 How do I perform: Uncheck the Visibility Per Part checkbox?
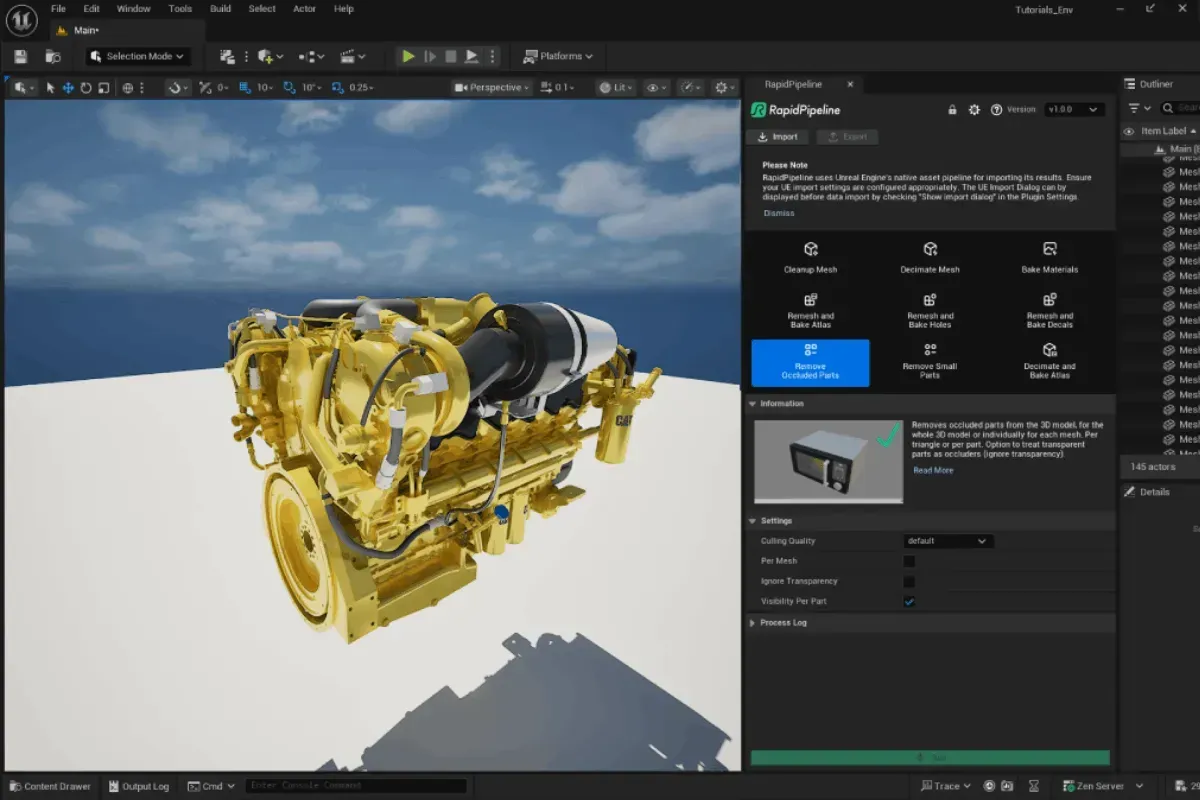909,601
